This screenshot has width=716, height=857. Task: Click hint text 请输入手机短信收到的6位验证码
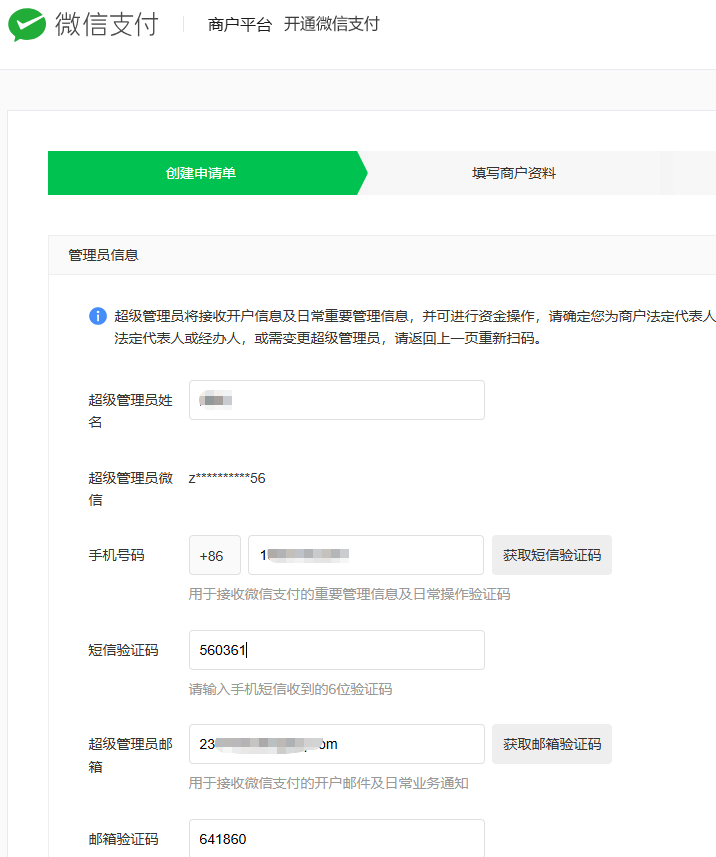pos(290,689)
